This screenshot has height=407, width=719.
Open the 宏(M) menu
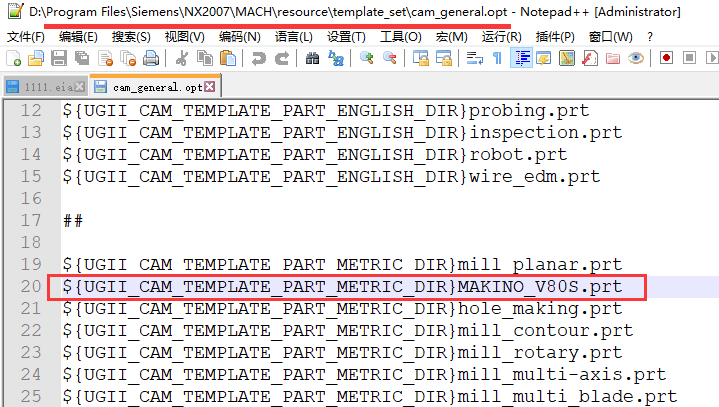[x=452, y=37]
